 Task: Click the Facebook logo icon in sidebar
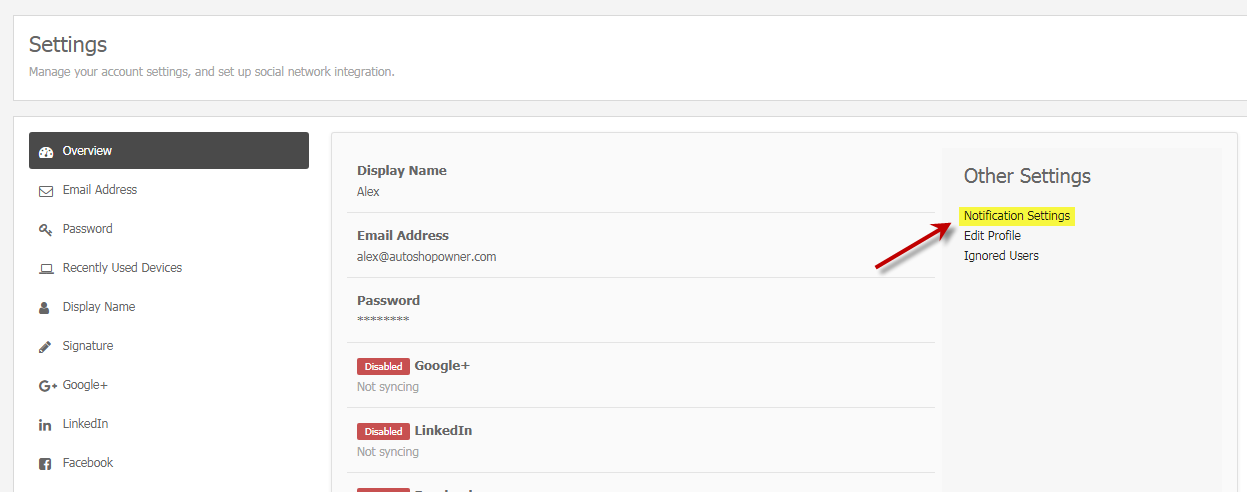point(45,464)
